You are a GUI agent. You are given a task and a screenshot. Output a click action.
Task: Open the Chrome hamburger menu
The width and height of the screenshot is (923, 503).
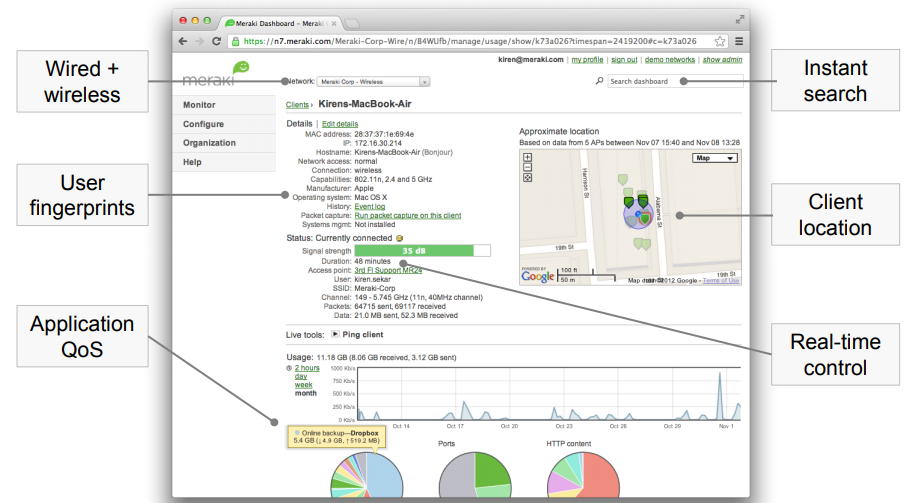click(x=739, y=41)
